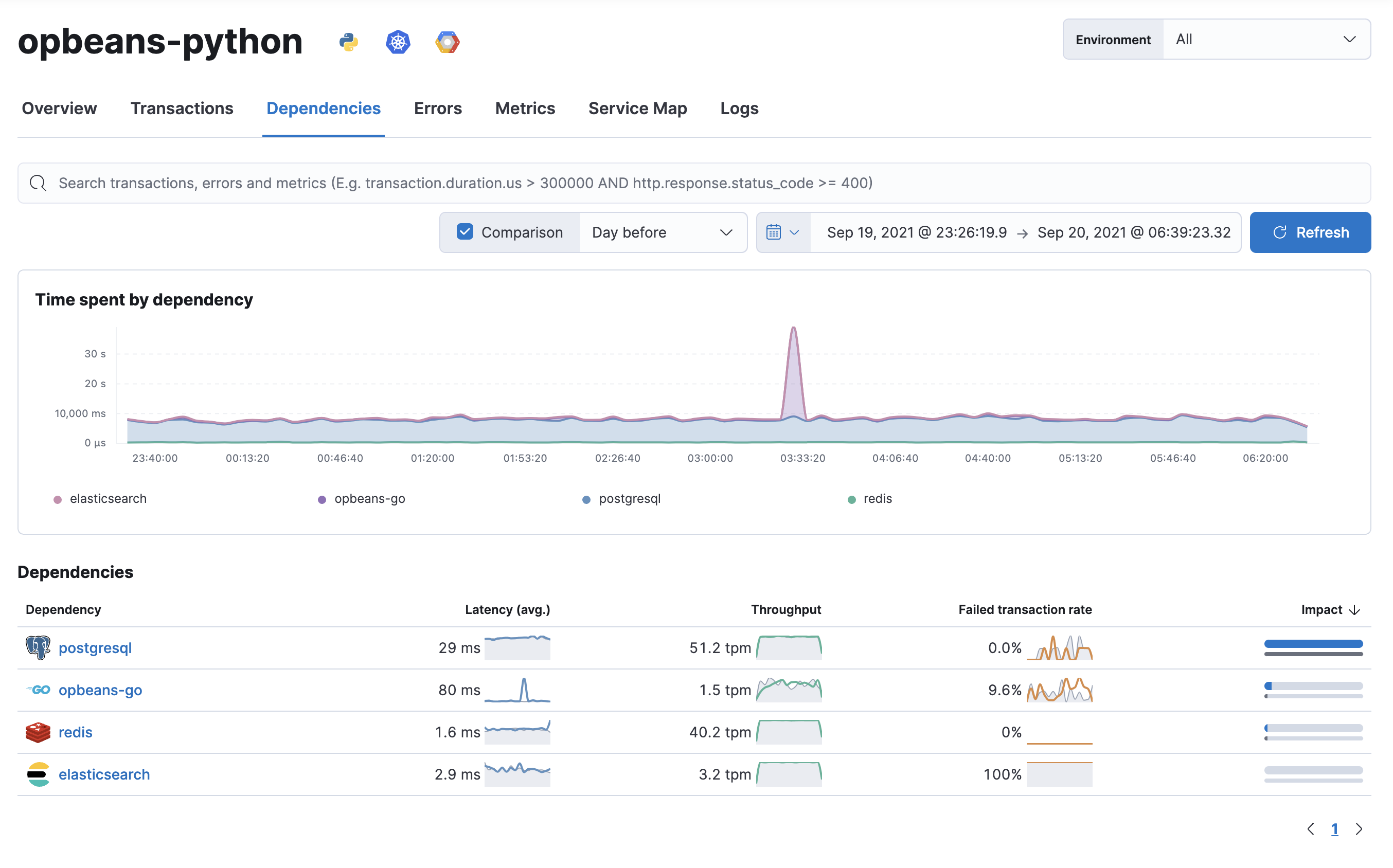
Task: Click the calendar date picker icon
Action: (x=774, y=232)
